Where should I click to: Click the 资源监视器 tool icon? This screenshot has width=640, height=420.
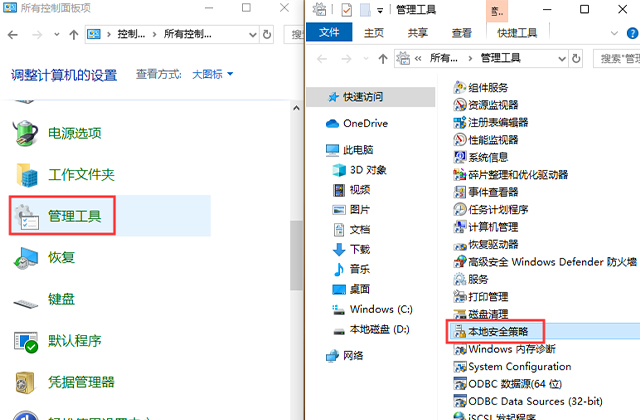[x=460, y=105]
